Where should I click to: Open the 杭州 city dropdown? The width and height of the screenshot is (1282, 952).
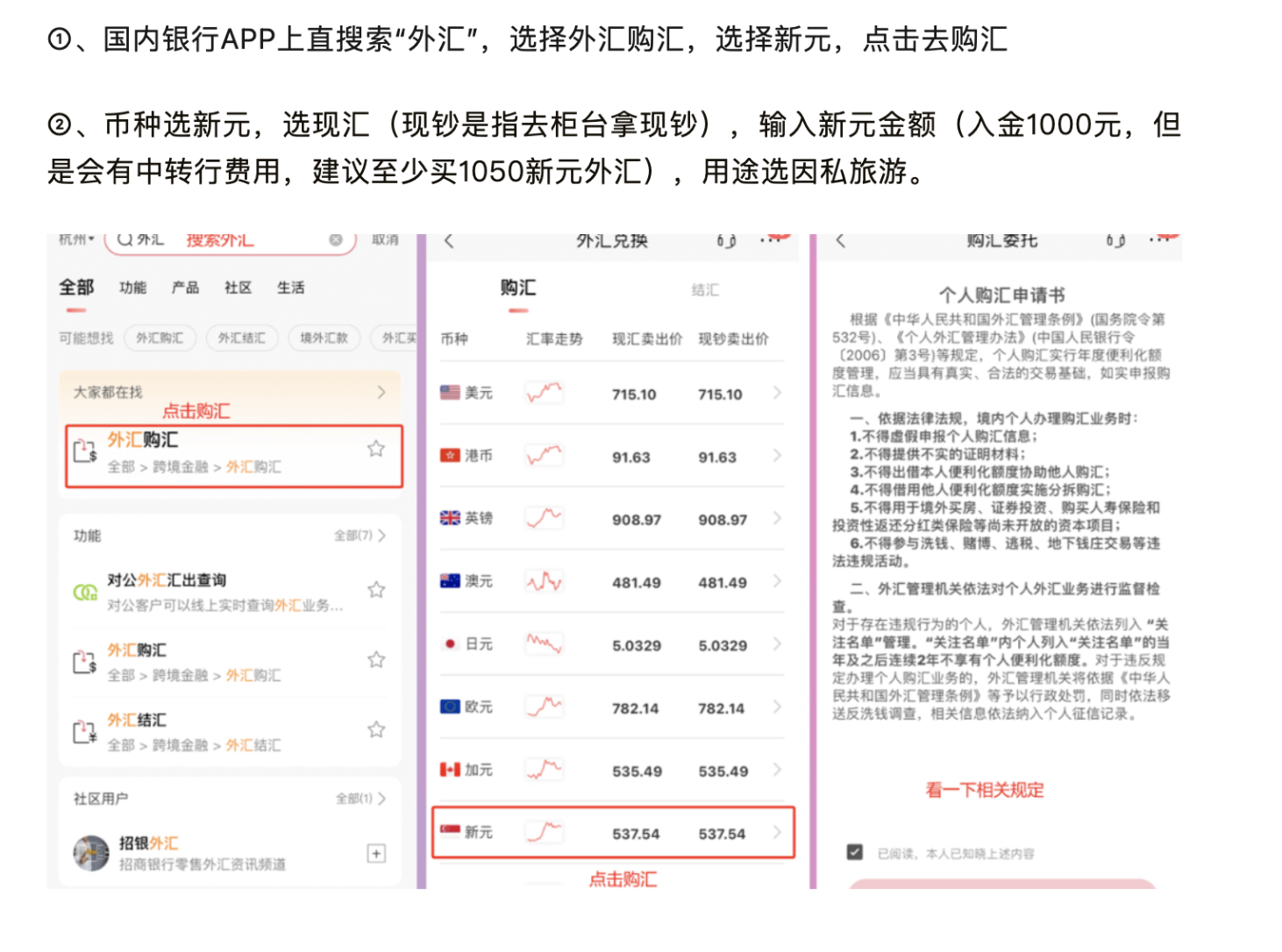(x=76, y=239)
